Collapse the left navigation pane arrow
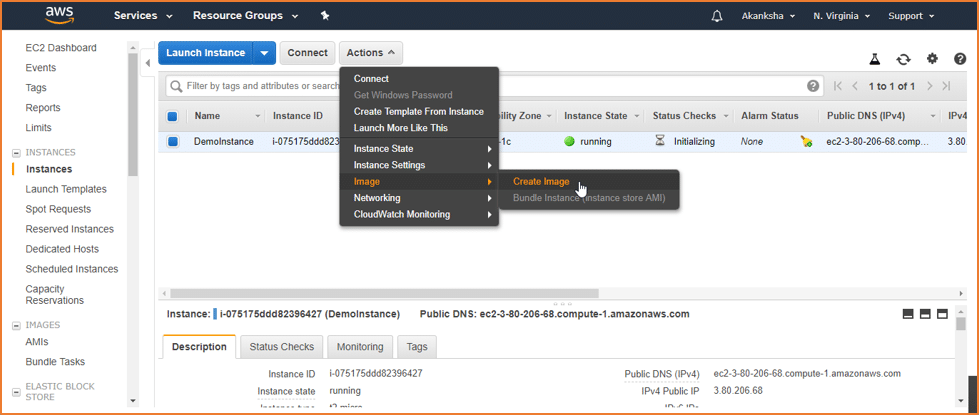Screen dimensions: 979x415 pos(148,63)
